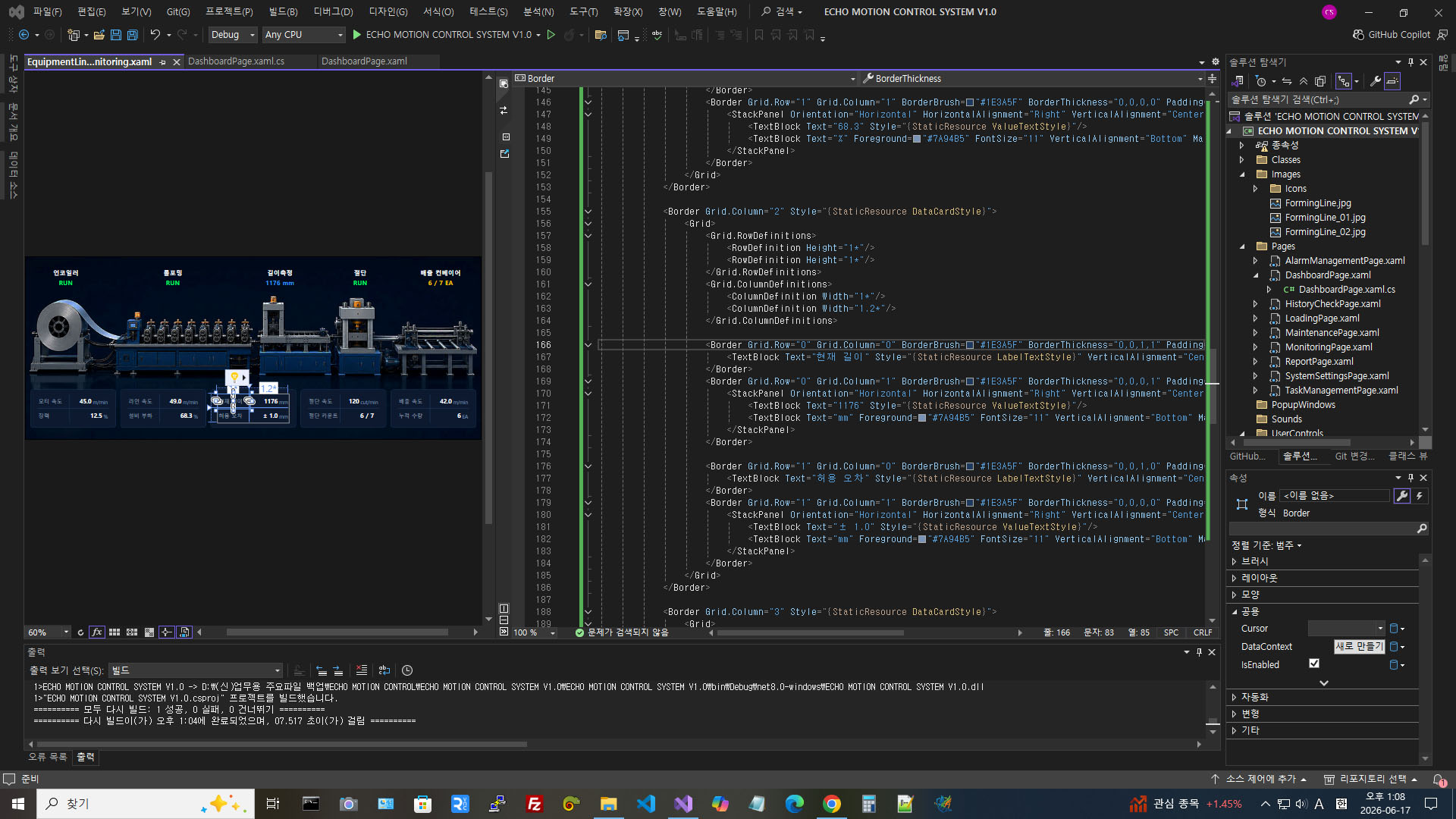
Task: Click 새로 만들기 button for DataContext
Action: [1359, 647]
